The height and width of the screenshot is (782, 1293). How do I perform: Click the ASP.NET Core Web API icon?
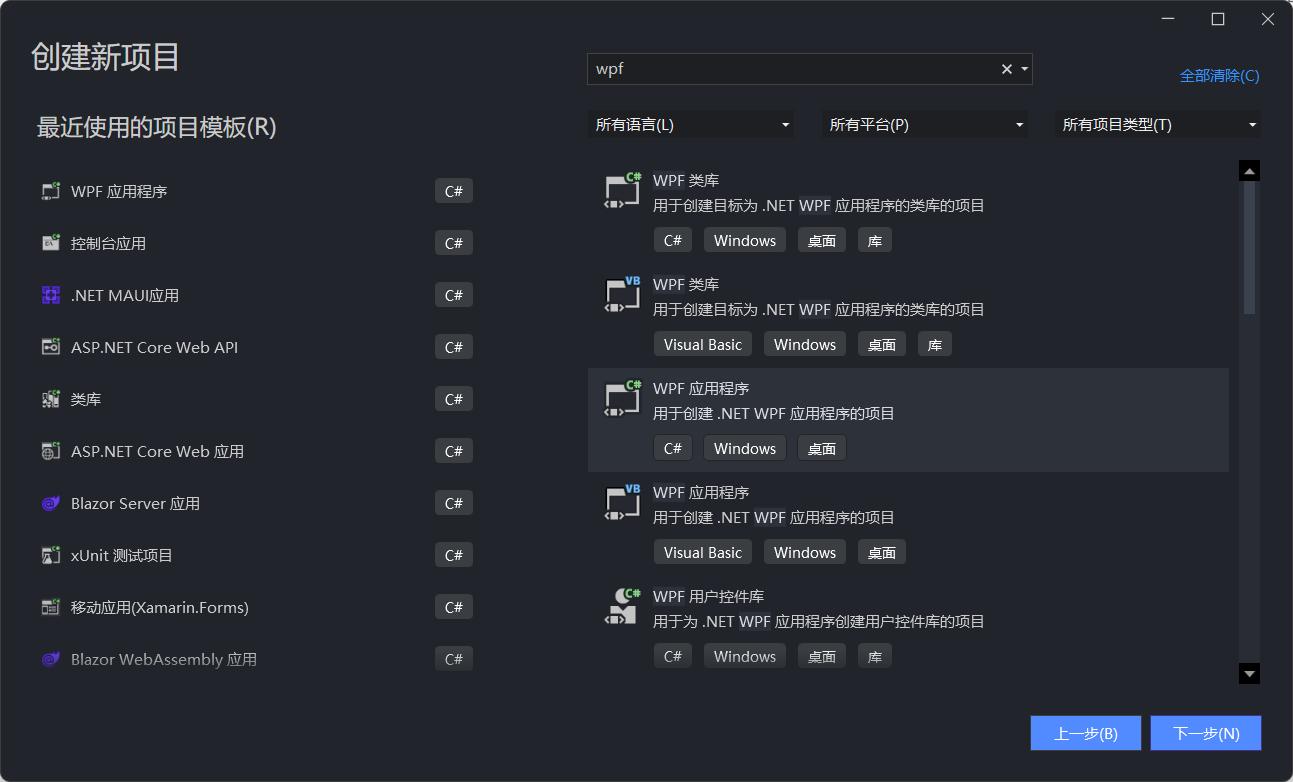[50, 346]
